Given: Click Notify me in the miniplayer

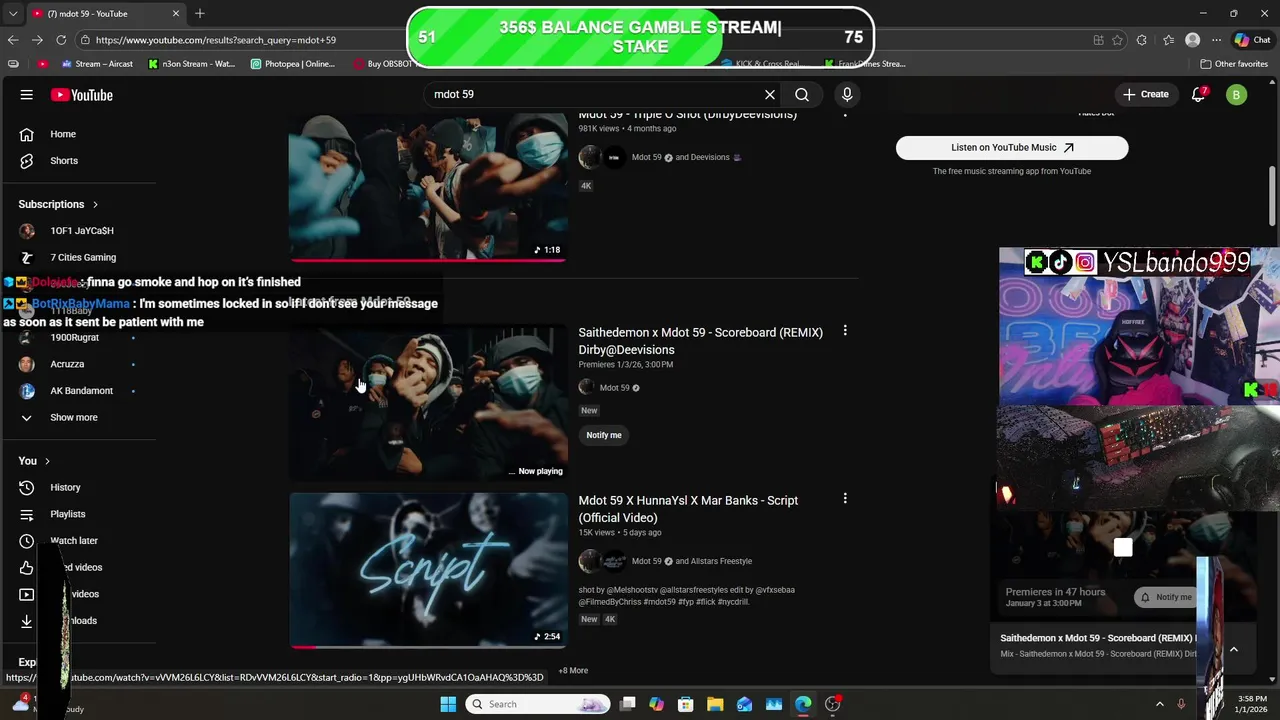Looking at the screenshot, I should click(x=1165, y=597).
